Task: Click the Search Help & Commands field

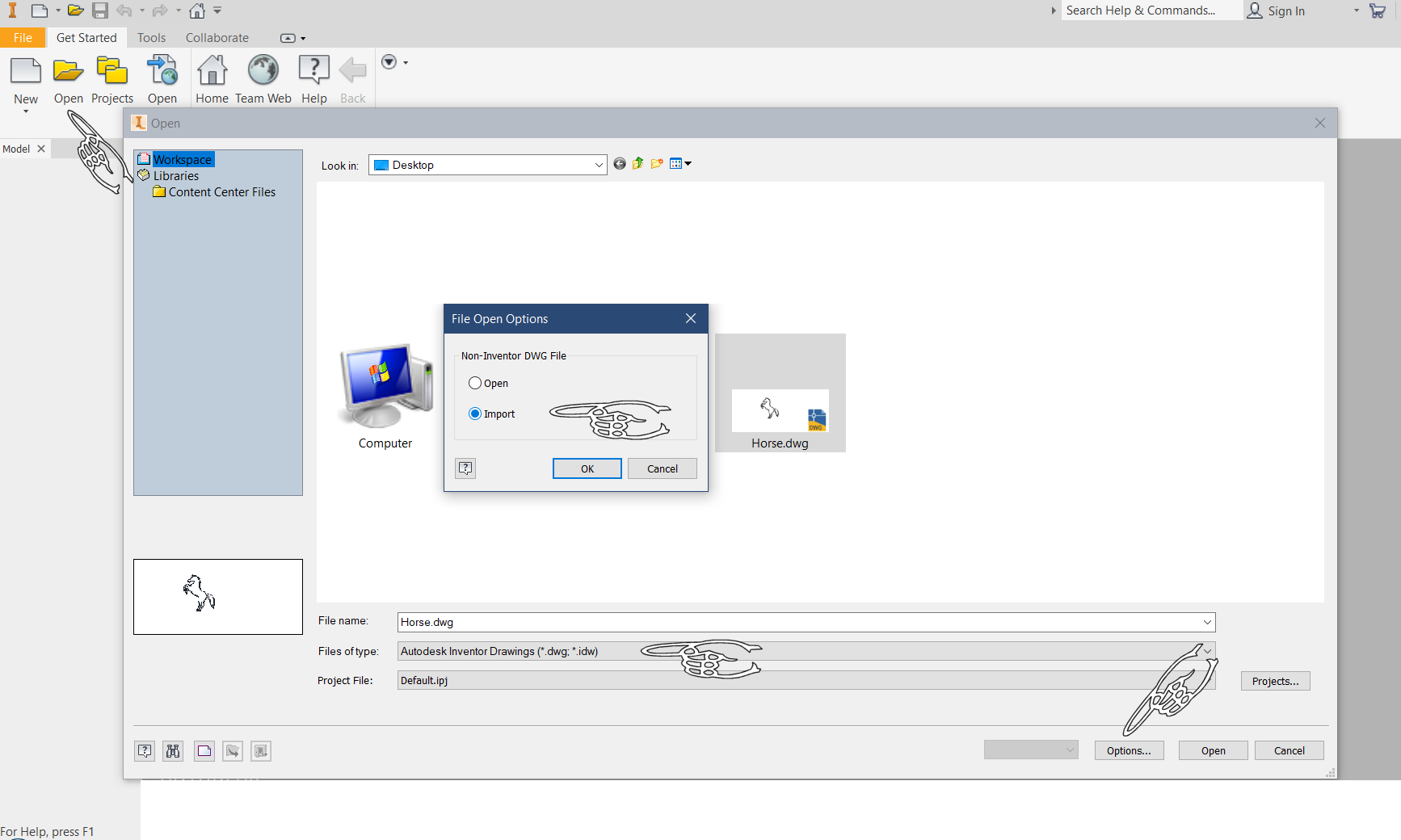Action: [1151, 10]
